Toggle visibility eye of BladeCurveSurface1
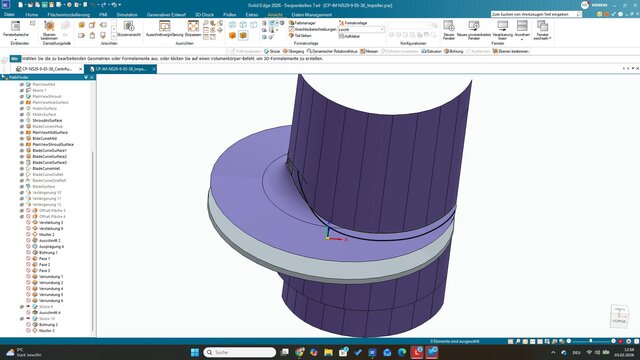This screenshot has height=360, width=640. (22, 151)
